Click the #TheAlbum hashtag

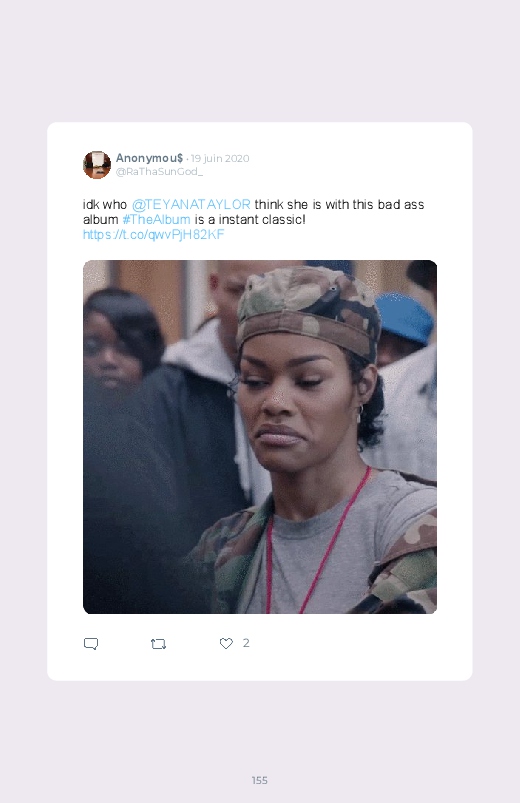coord(156,219)
